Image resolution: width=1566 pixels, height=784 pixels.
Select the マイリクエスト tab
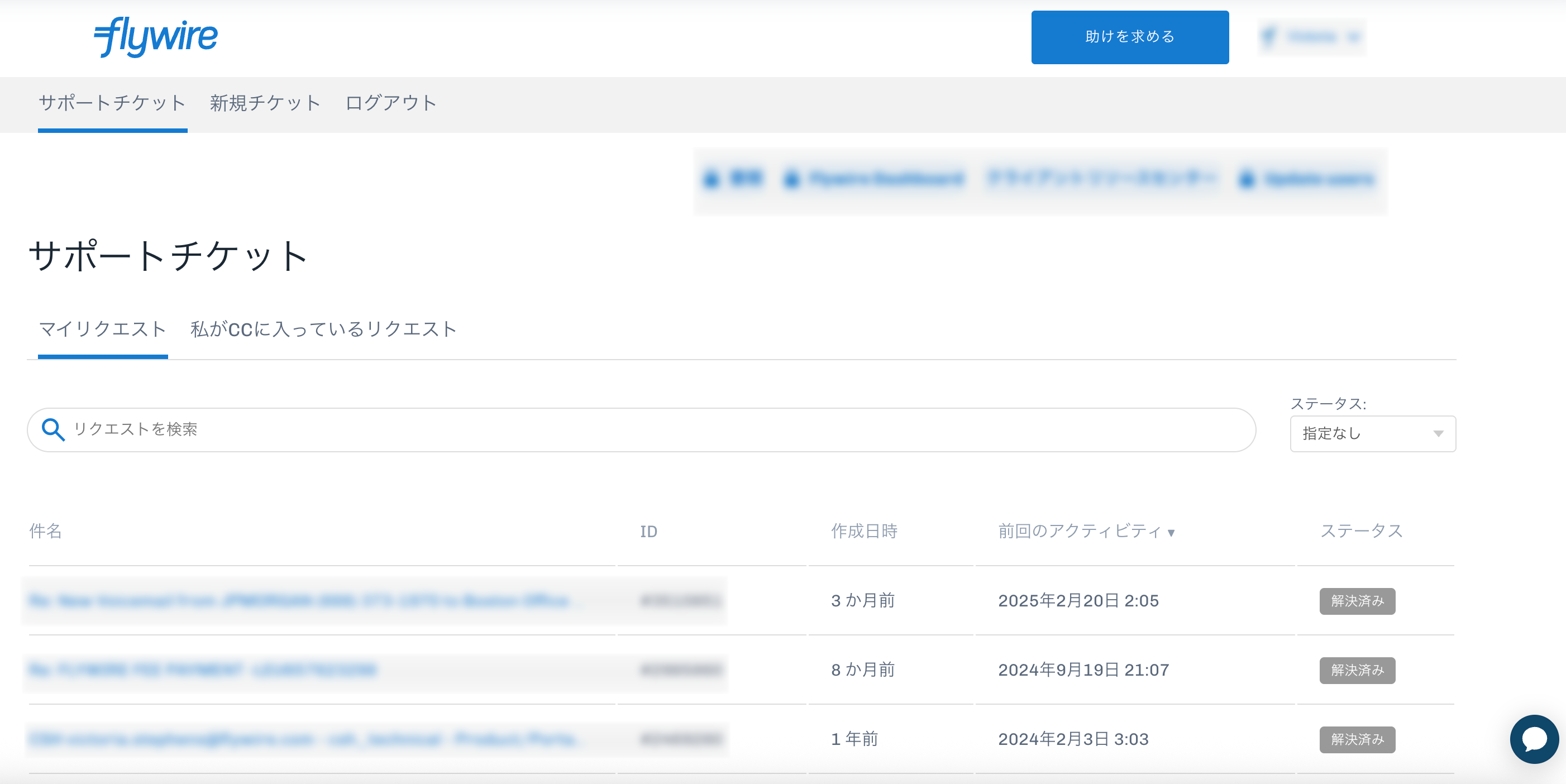tap(102, 329)
